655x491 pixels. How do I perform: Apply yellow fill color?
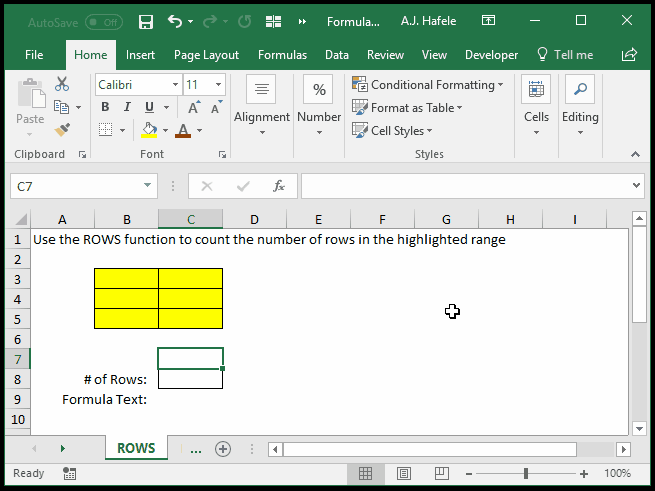pos(149,130)
